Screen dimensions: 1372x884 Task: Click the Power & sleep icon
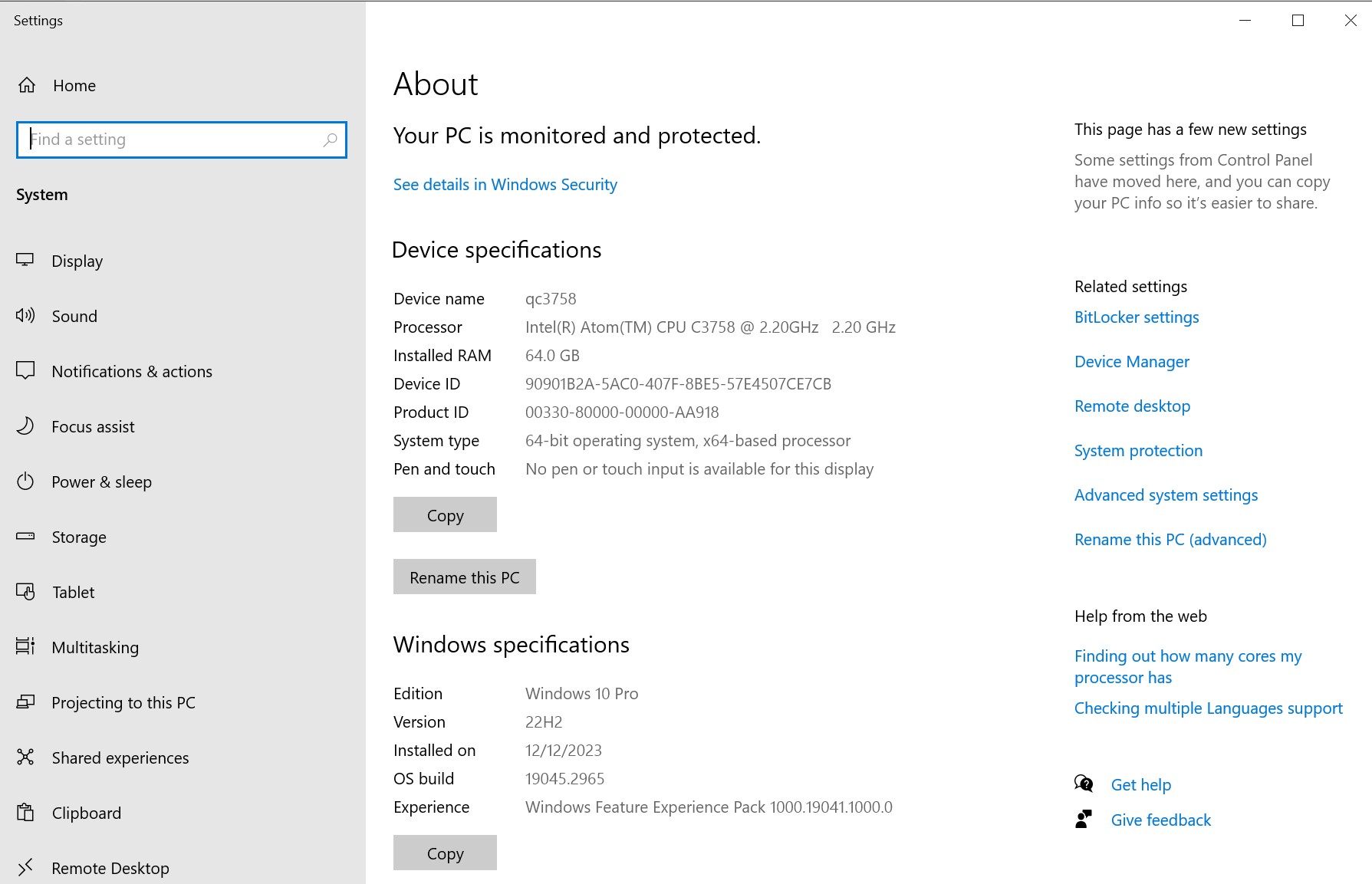(25, 481)
